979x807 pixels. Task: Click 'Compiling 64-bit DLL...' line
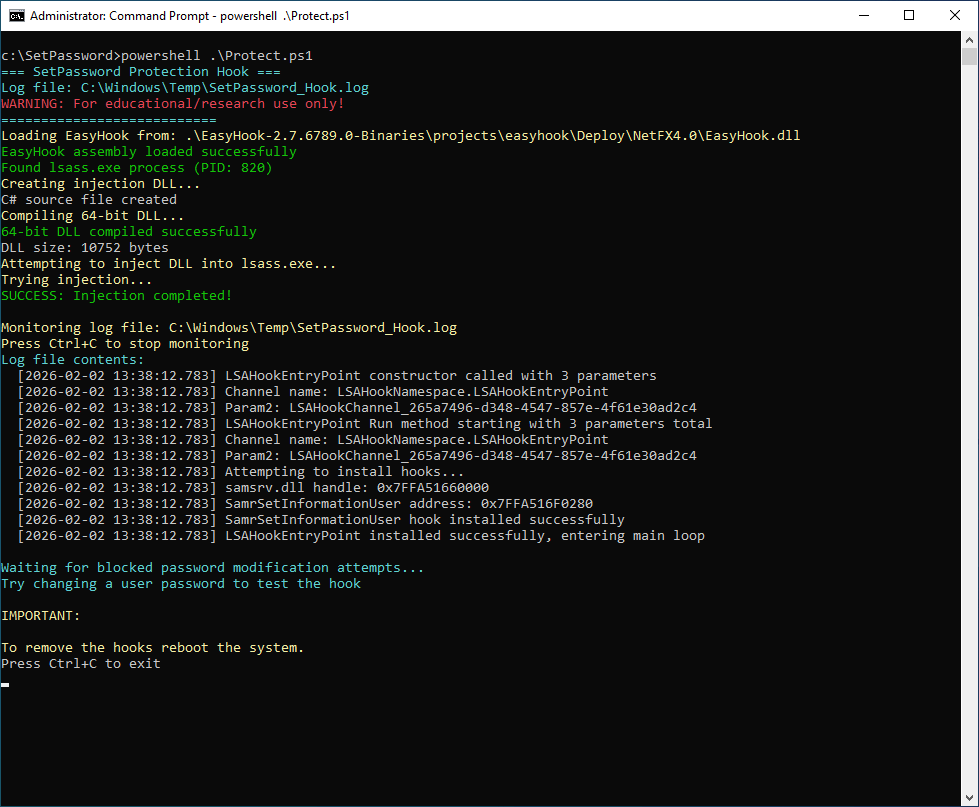92,216
